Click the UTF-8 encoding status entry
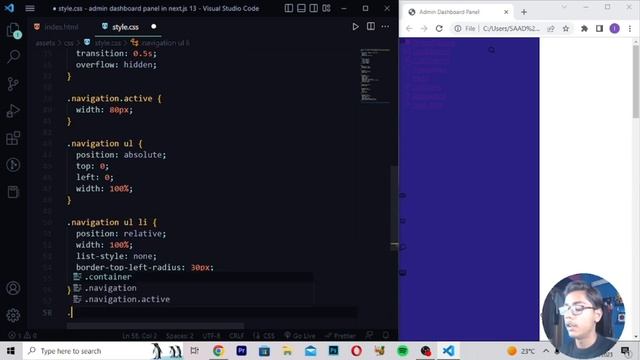640x360 pixels. tap(211, 336)
